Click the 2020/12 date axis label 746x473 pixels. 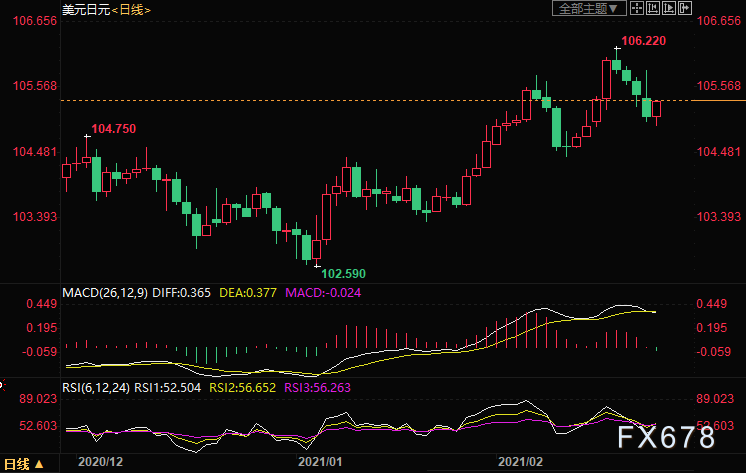(x=100, y=462)
